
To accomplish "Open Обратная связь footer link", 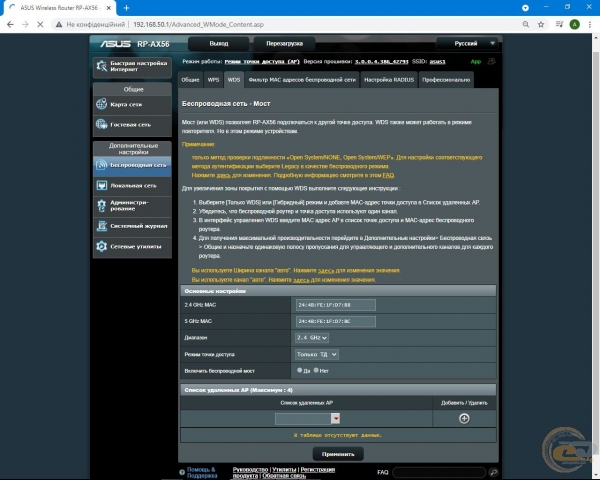I will 284,476.
